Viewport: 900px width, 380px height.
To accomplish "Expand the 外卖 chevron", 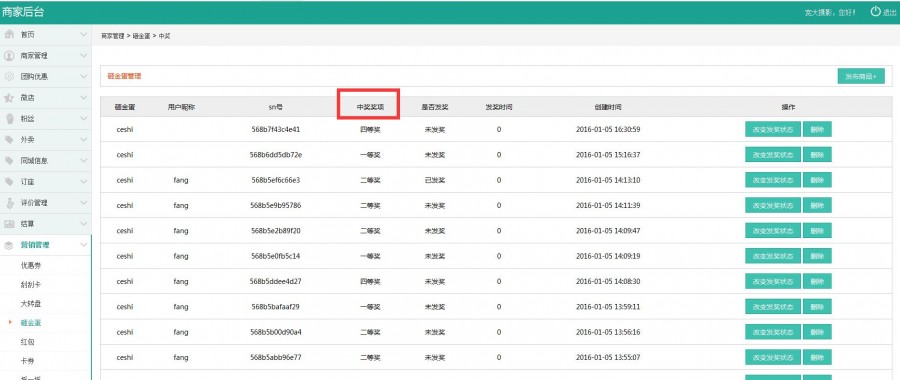I will point(84,139).
